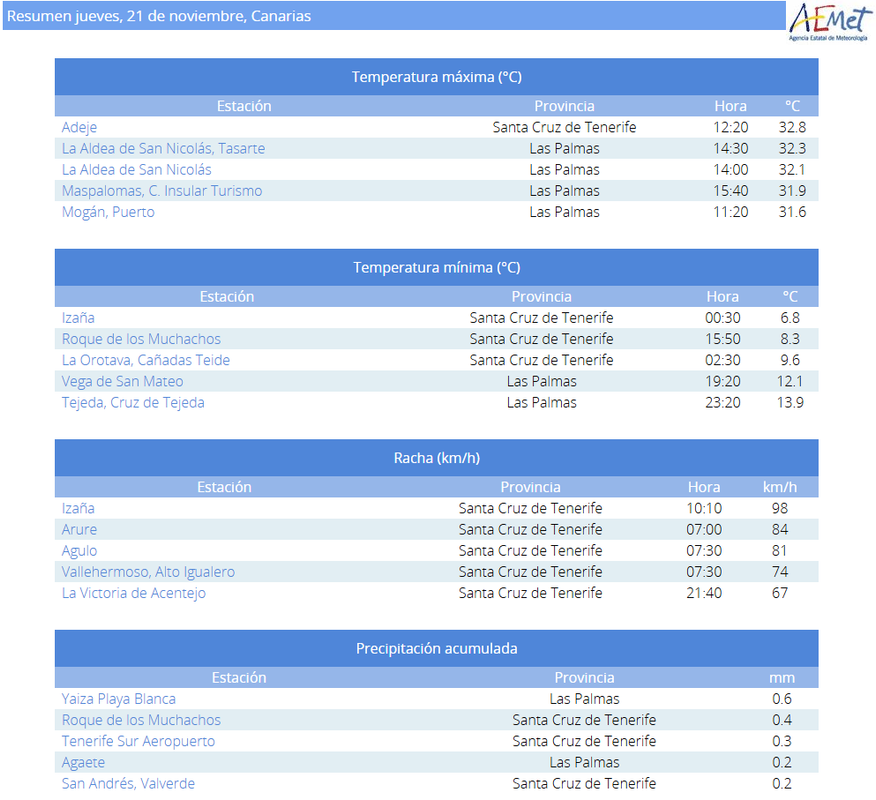Click the 32.8 temperature value for Adeje
This screenshot has width=876, height=800.
tap(792, 127)
